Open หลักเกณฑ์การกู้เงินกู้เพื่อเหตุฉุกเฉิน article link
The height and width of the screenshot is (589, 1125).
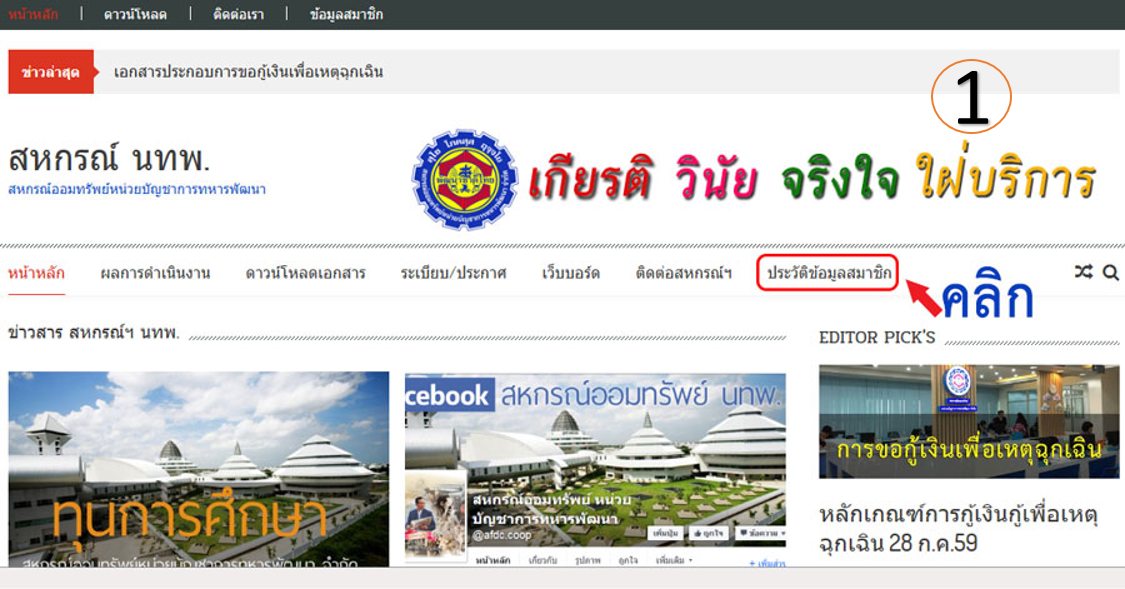point(959,528)
